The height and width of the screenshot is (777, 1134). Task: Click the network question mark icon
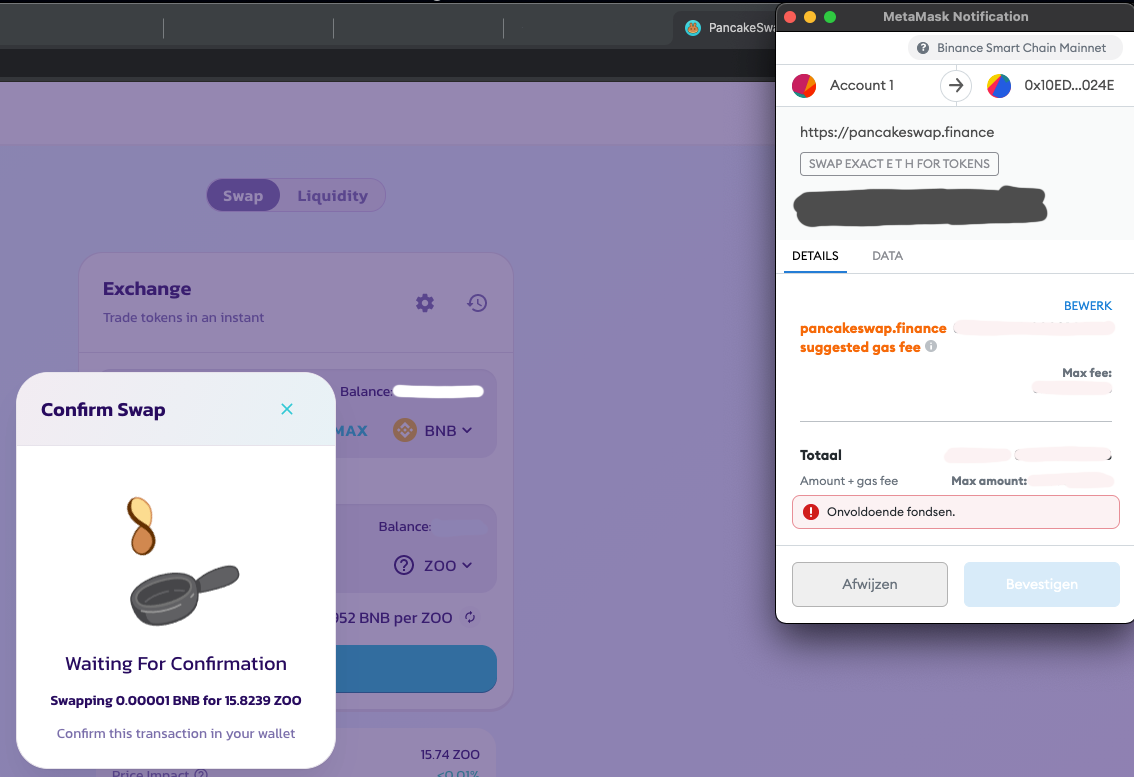click(923, 48)
